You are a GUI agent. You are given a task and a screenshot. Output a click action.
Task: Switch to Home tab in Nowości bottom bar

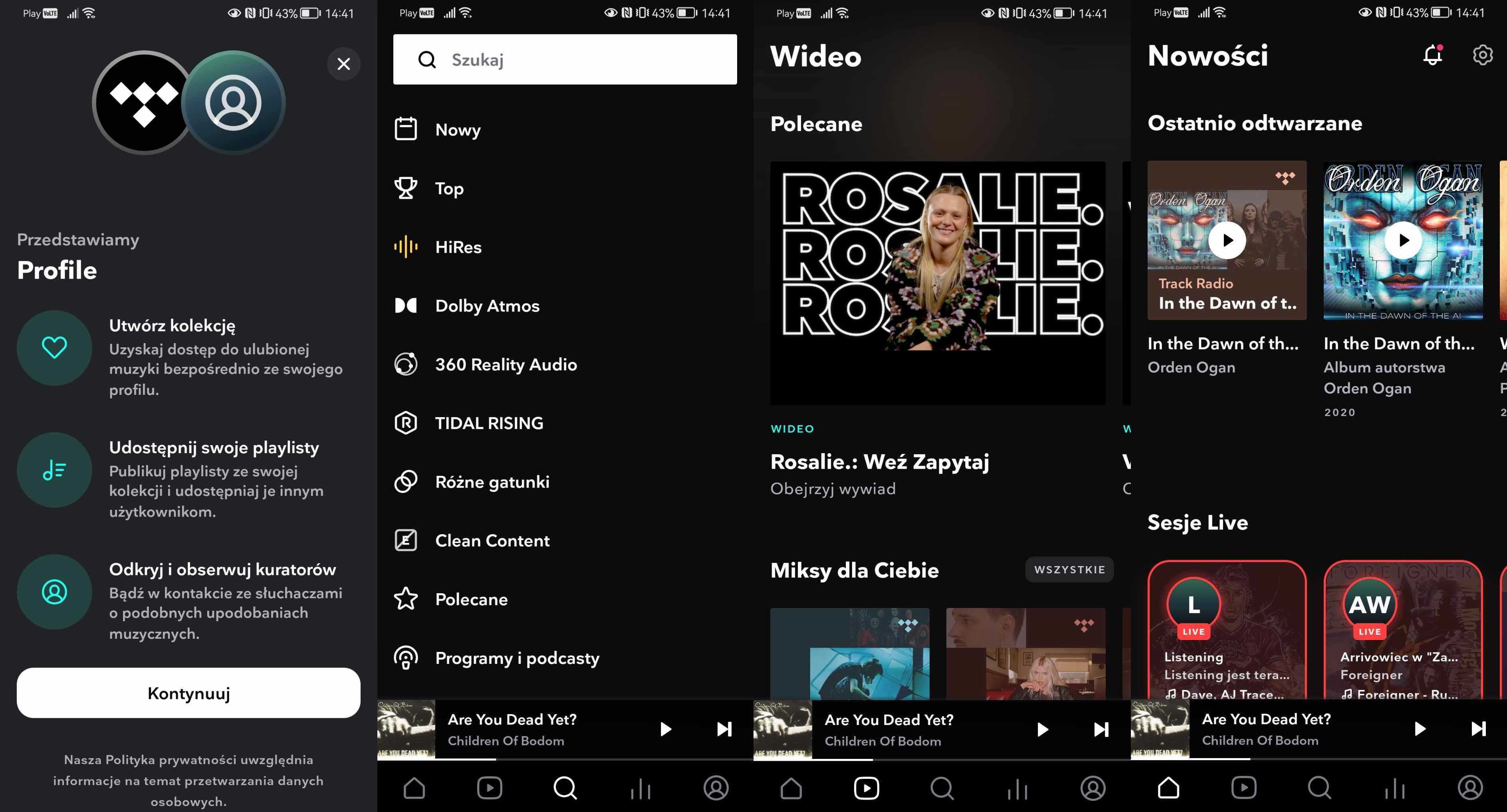pos(1168,788)
